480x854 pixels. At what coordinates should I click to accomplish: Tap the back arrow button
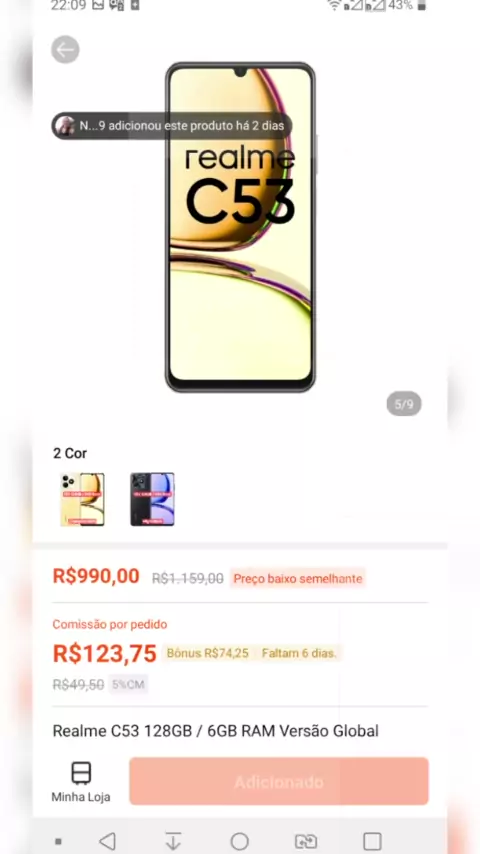pos(65,50)
